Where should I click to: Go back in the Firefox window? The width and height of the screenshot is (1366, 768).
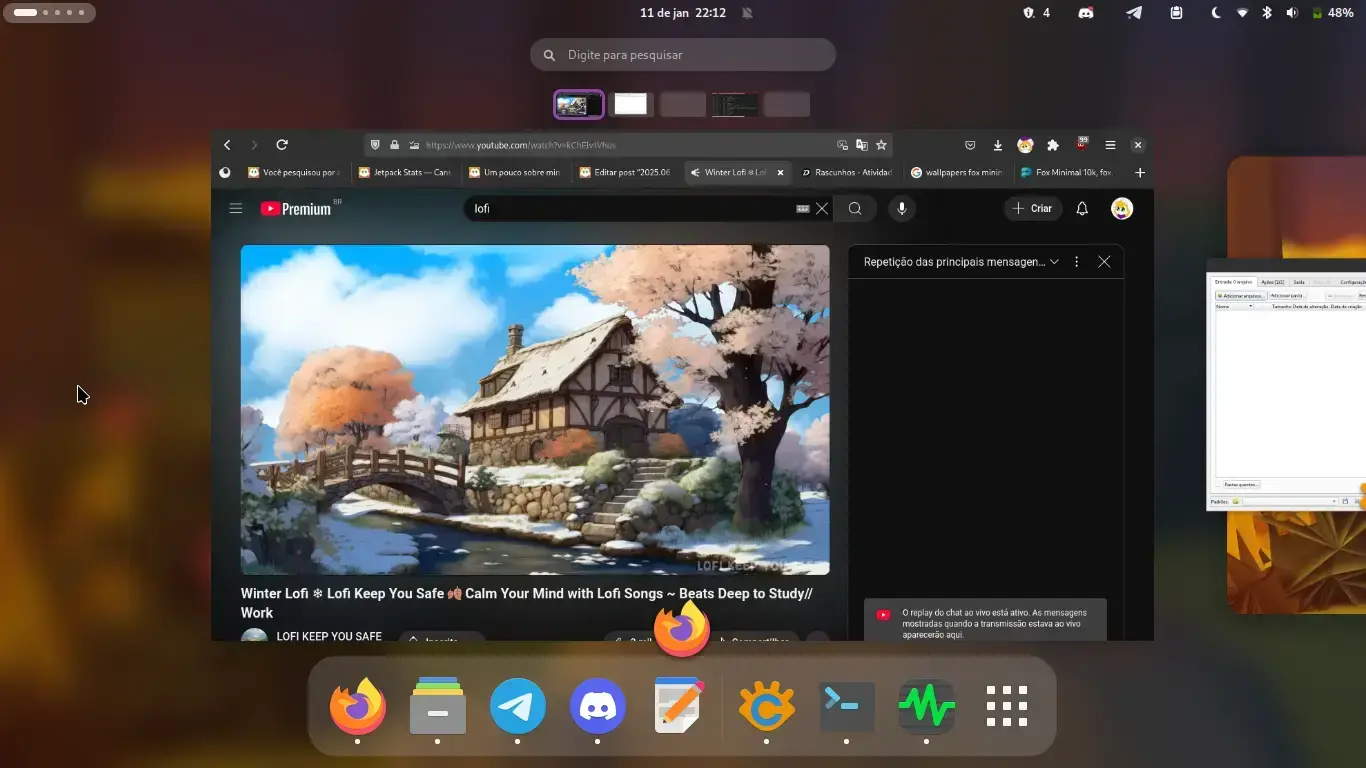click(x=227, y=145)
